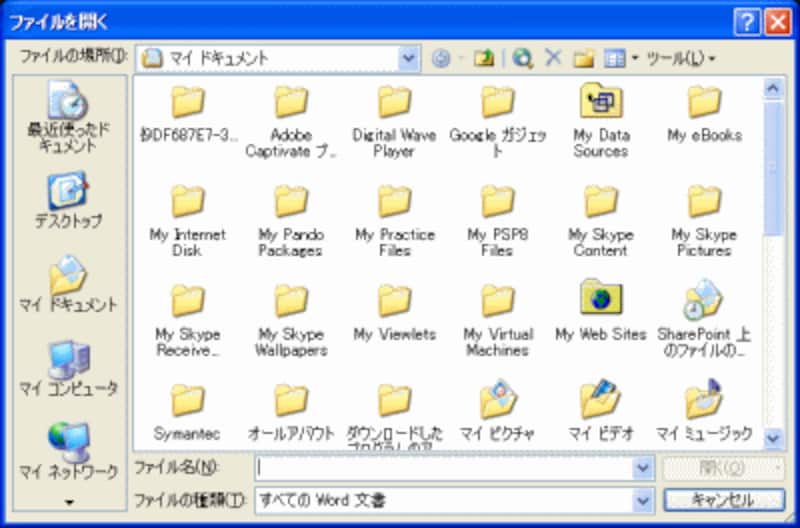Click the Delete (X) toolbar icon
The height and width of the screenshot is (528, 800).
point(553,59)
